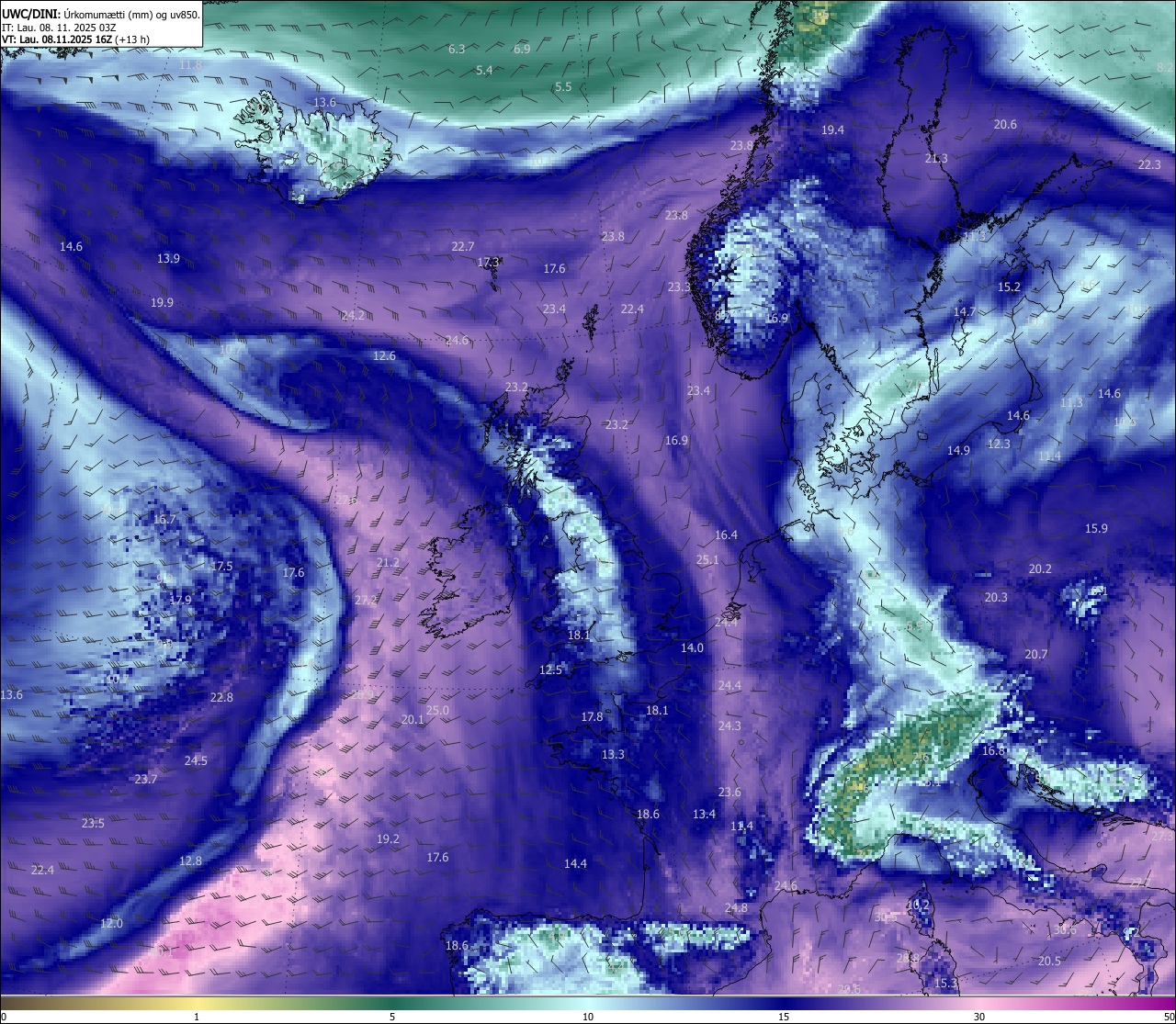
Task: Click the map value 24.8
Action: pyautogui.click(x=736, y=908)
